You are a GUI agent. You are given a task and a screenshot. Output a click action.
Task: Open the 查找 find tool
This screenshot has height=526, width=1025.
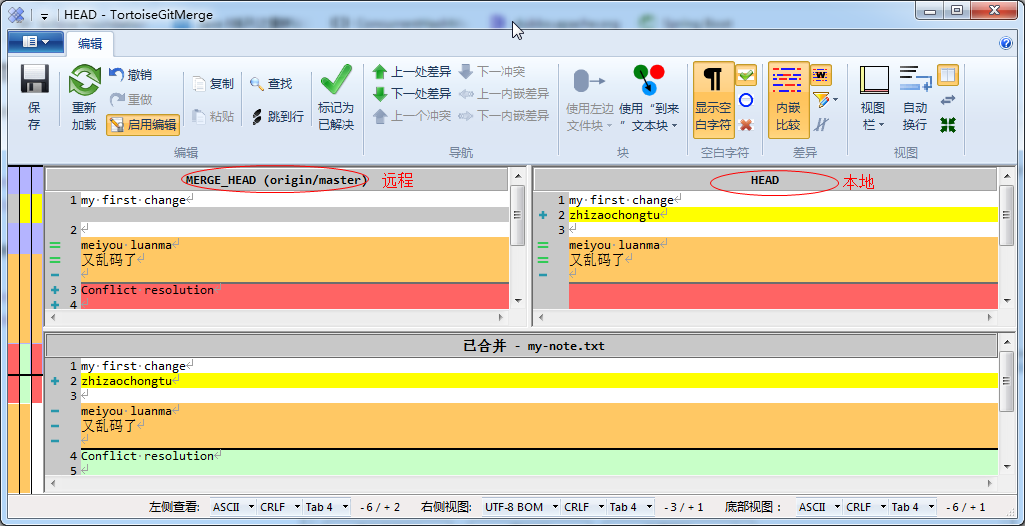[x=271, y=84]
